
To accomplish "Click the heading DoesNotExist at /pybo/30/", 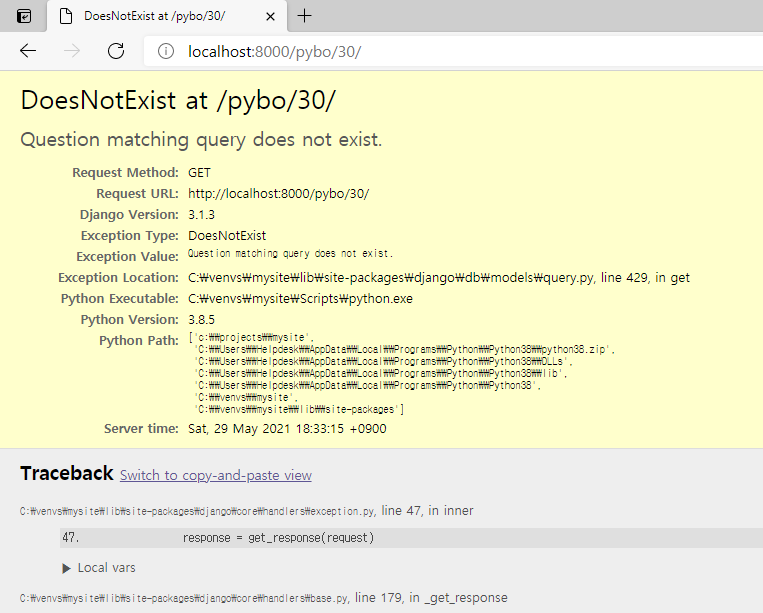I will tap(178, 101).
